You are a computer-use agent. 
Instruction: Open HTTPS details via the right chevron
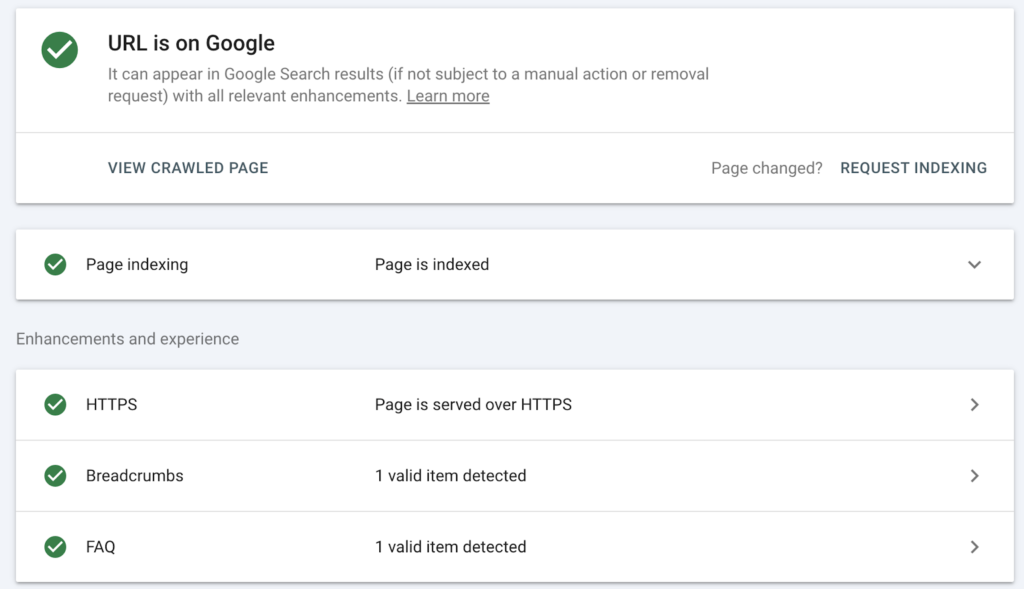coord(974,404)
